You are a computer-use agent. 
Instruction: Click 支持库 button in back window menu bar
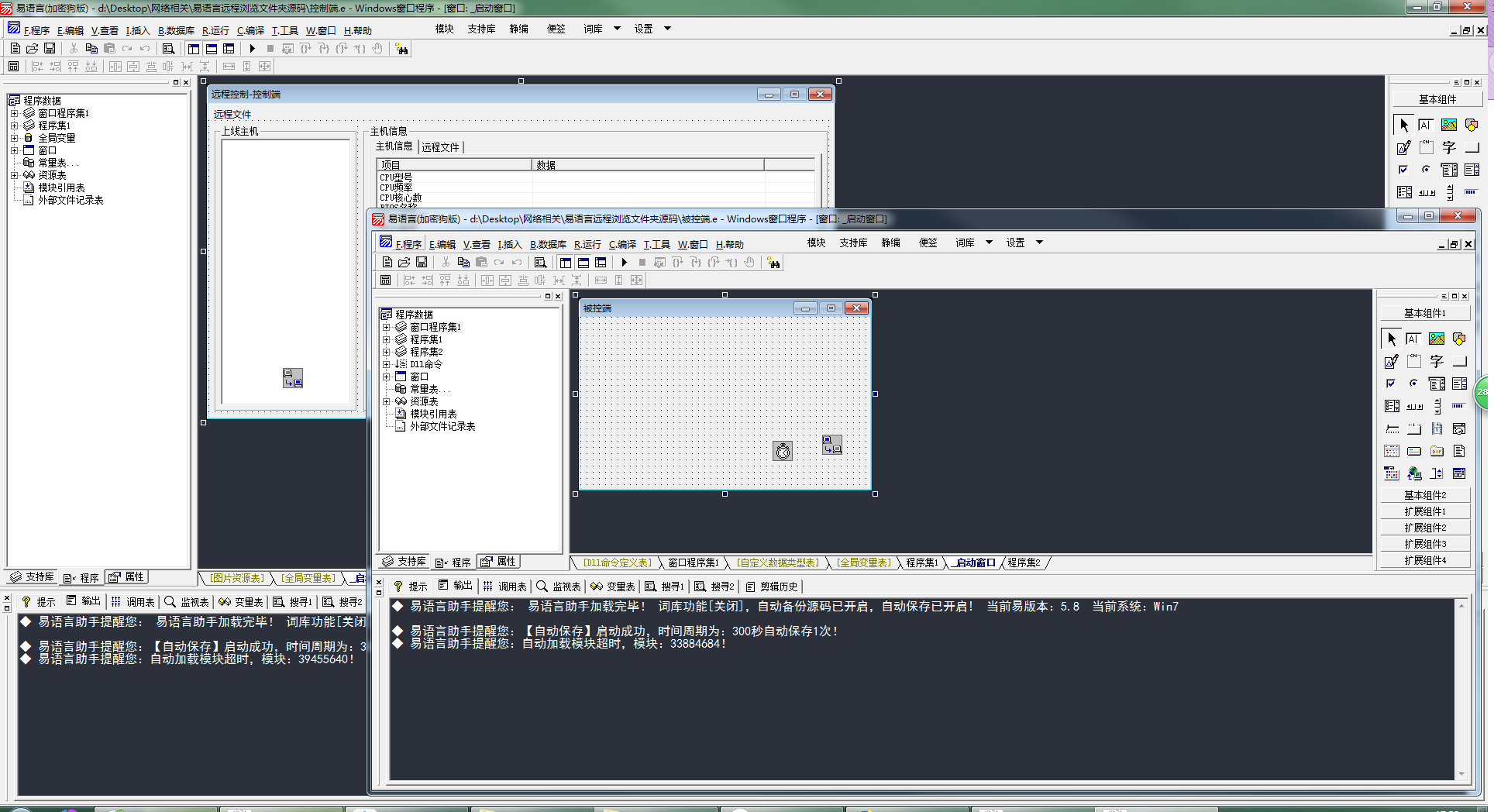481,29
